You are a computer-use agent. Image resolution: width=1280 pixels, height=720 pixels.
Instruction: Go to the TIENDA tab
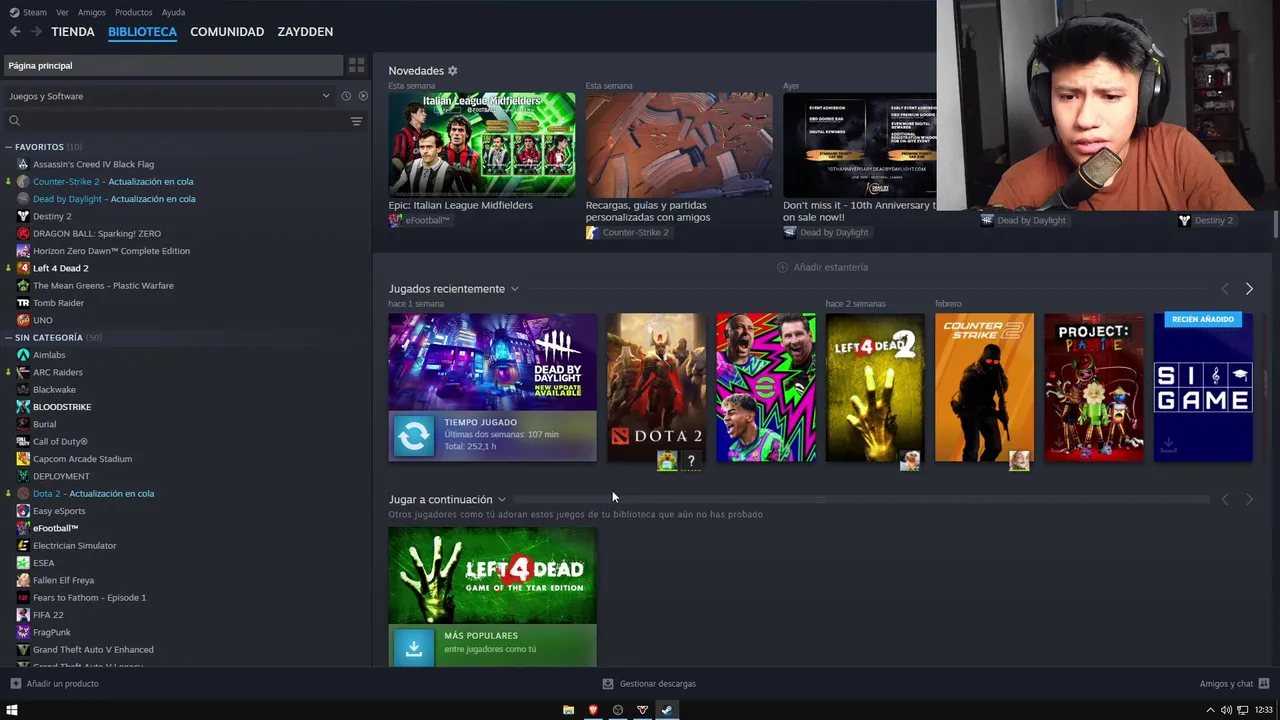pyautogui.click(x=73, y=32)
